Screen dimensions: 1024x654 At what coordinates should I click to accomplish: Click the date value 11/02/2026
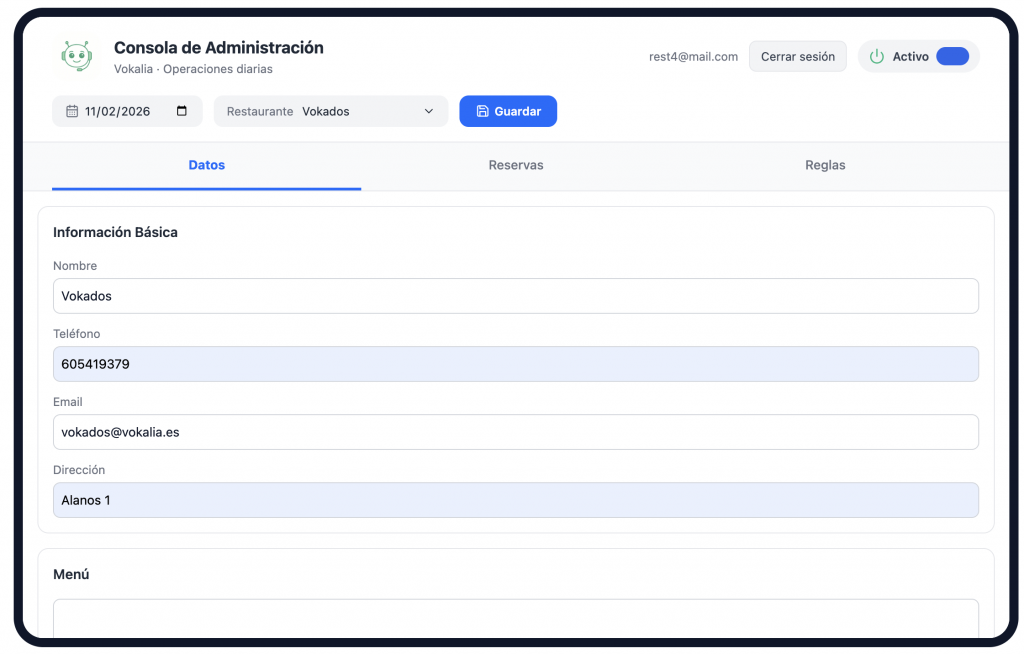[x=117, y=111]
